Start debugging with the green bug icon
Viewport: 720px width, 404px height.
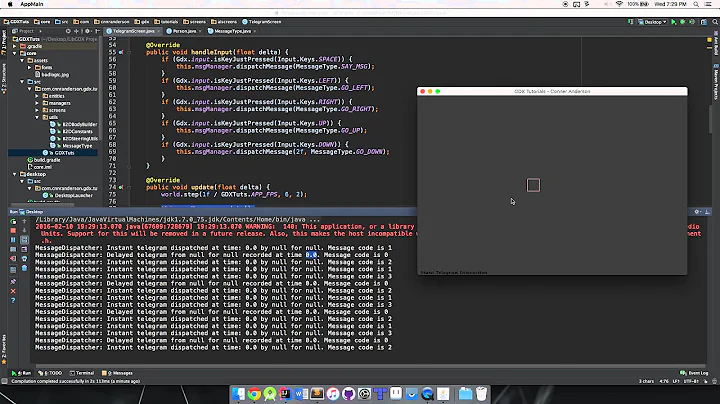pos(683,22)
